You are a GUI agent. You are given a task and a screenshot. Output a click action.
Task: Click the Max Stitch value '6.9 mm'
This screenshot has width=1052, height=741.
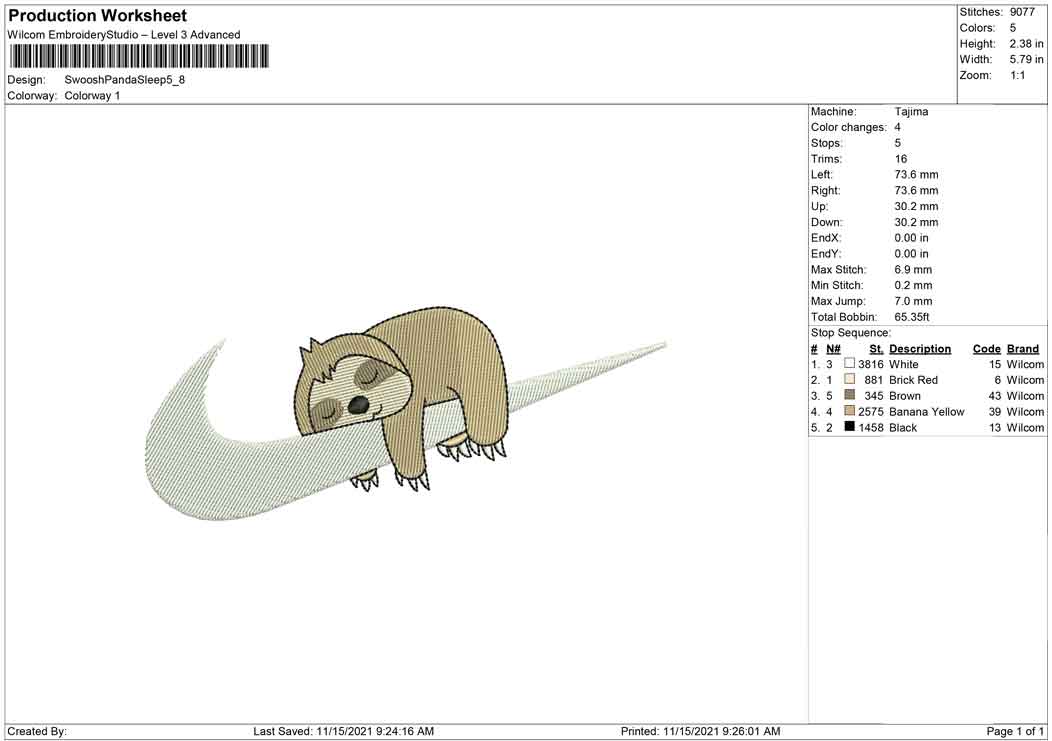913,270
